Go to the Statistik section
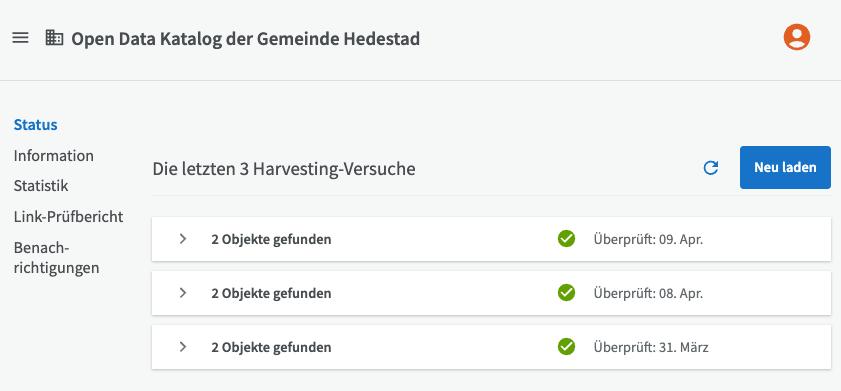 (x=41, y=187)
